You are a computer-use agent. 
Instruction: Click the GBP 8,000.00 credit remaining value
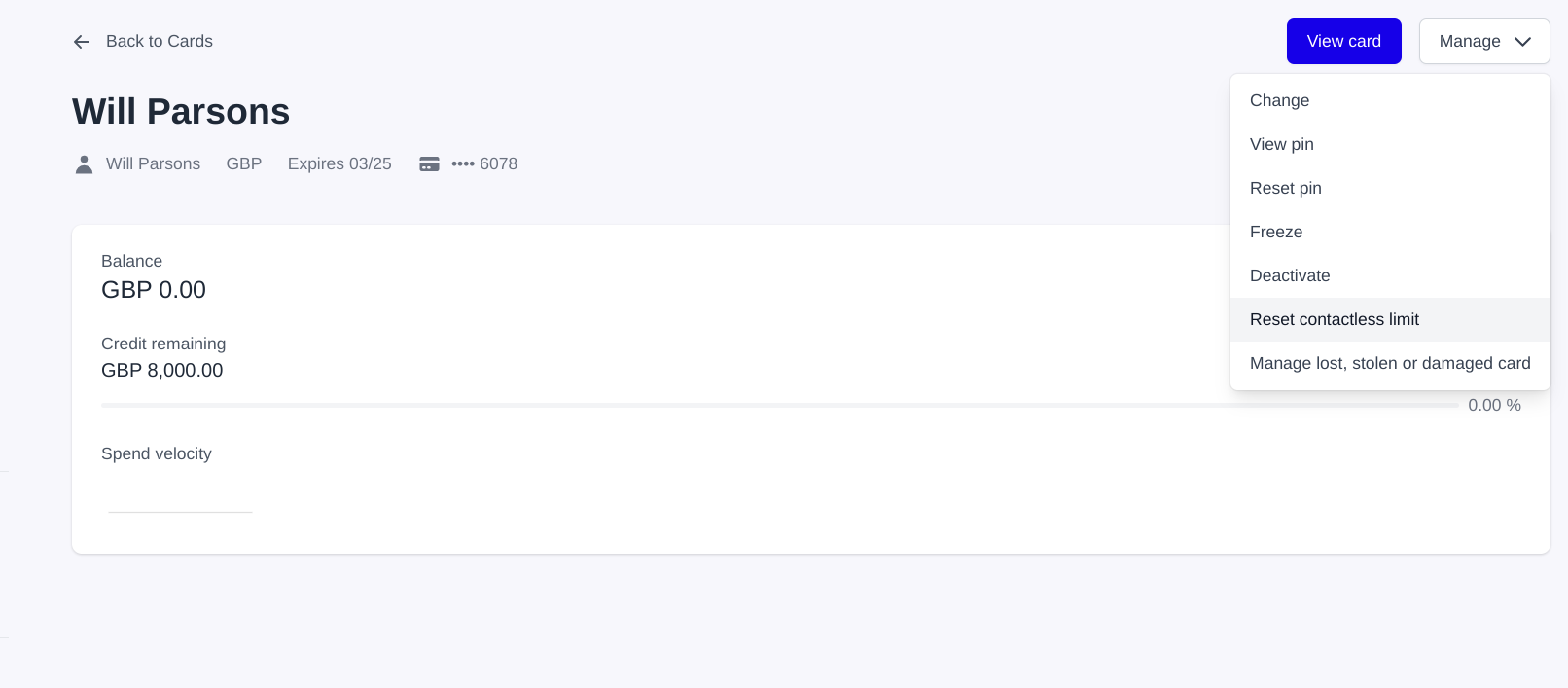162,371
